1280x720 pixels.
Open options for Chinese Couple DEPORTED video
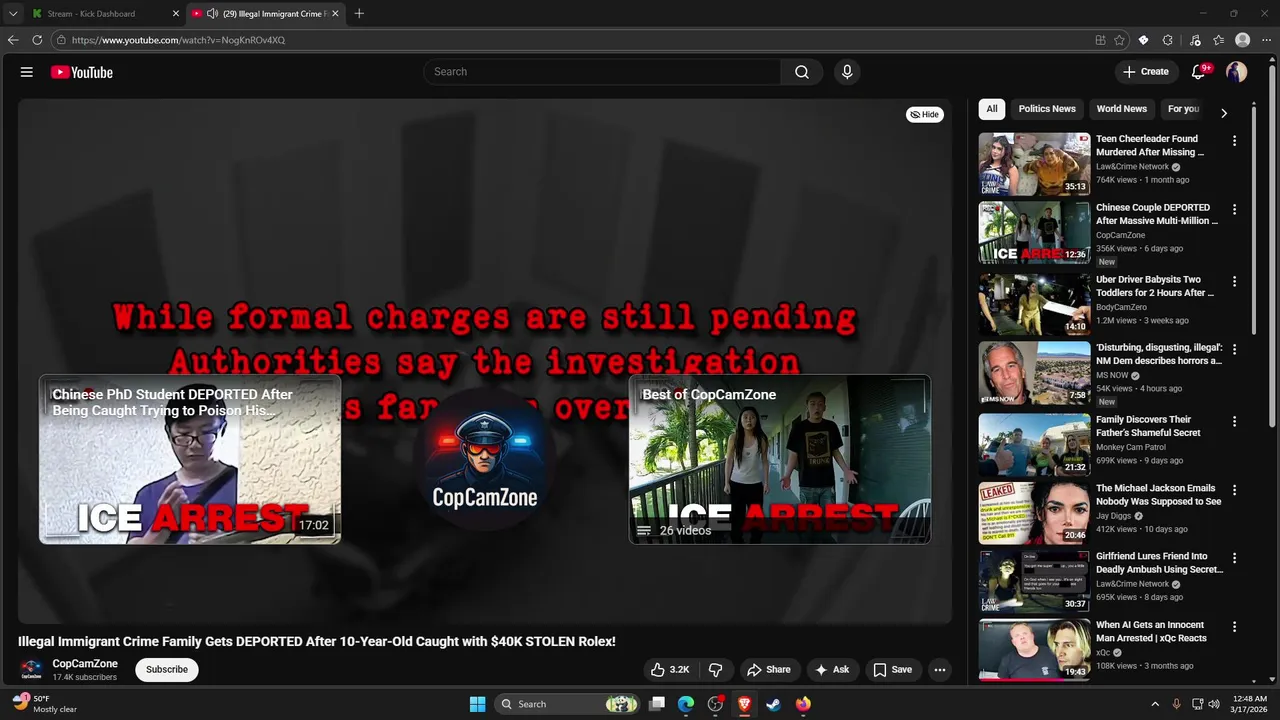[1234, 210]
